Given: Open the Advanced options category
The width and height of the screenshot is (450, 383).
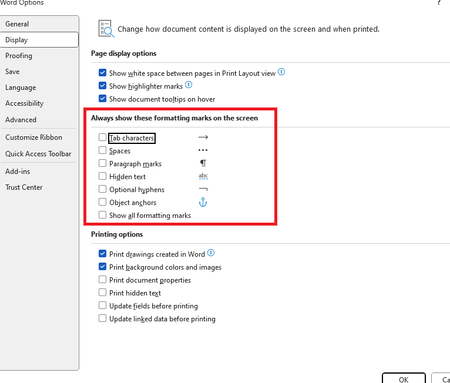Looking at the screenshot, I should coord(39,120).
